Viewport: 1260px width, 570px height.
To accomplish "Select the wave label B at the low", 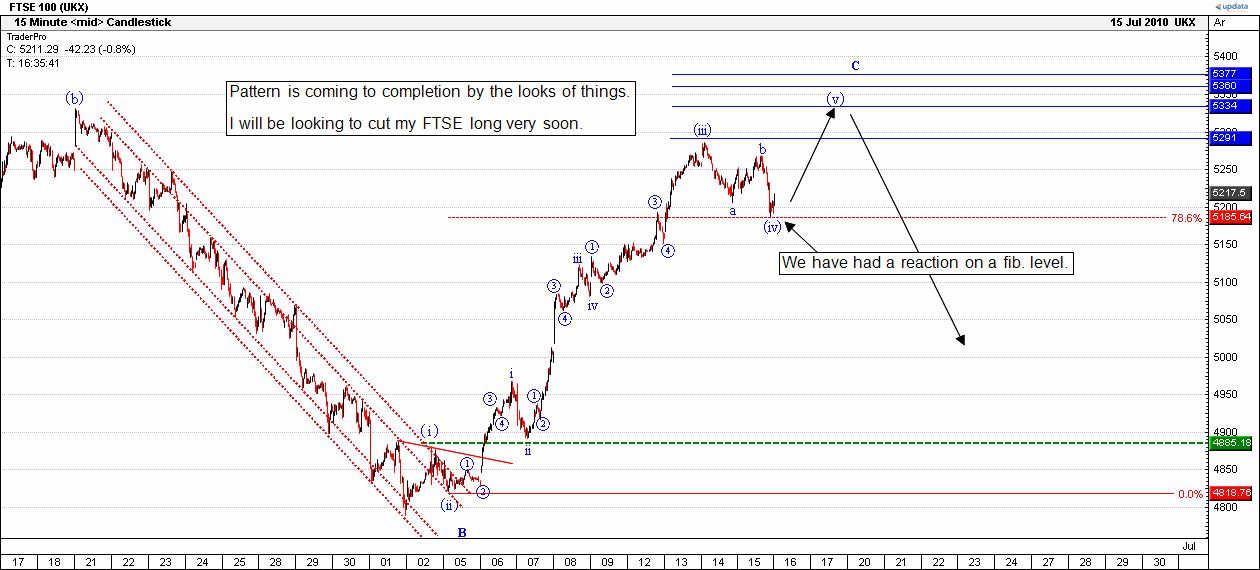I will click(x=462, y=532).
